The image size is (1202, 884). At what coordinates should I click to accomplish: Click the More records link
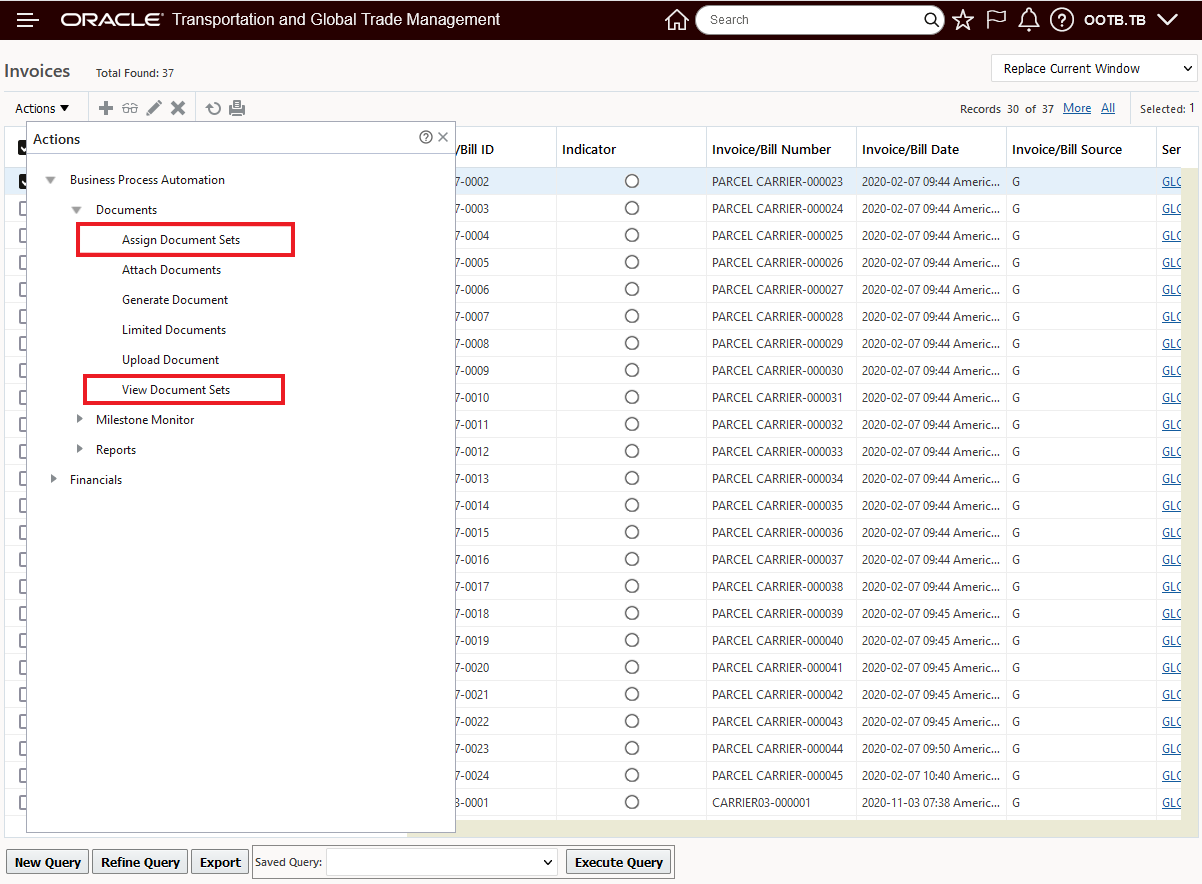(1076, 107)
